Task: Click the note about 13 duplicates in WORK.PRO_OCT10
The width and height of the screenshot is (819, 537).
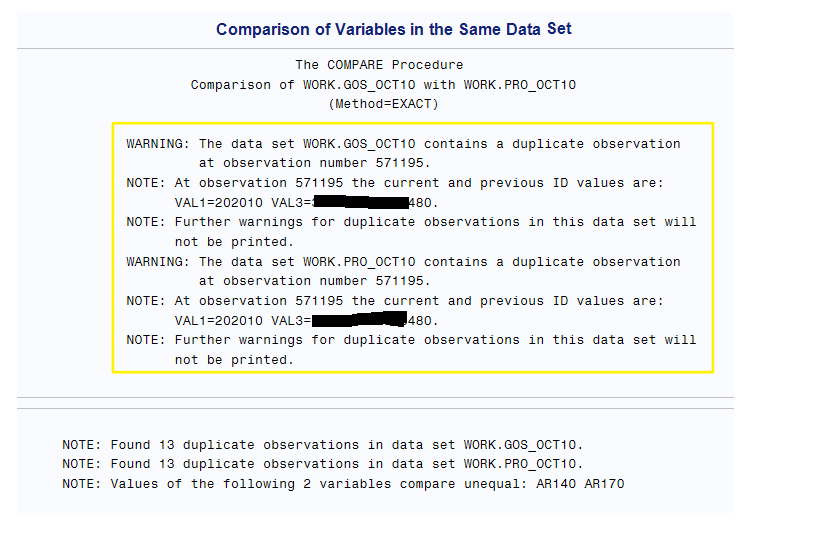Action: (x=322, y=464)
